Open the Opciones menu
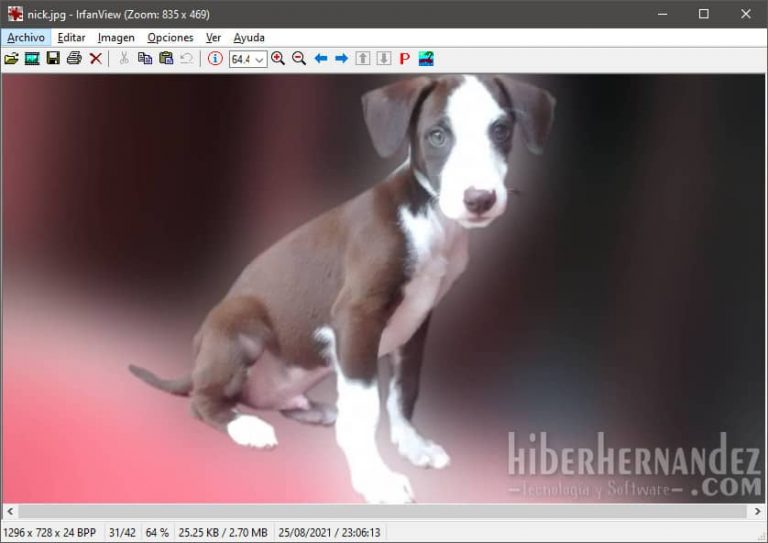768x543 pixels. point(170,37)
